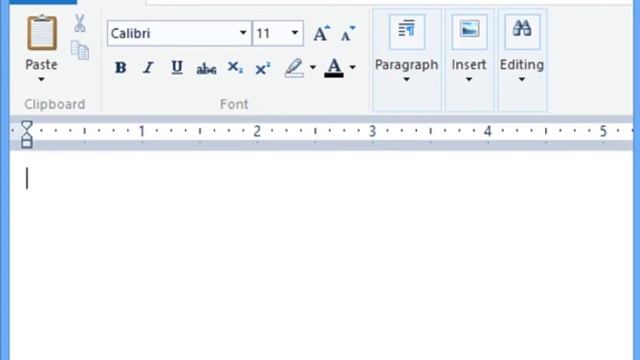640x360 pixels.
Task: Expand the font size dropdown arrow
Action: click(x=295, y=33)
